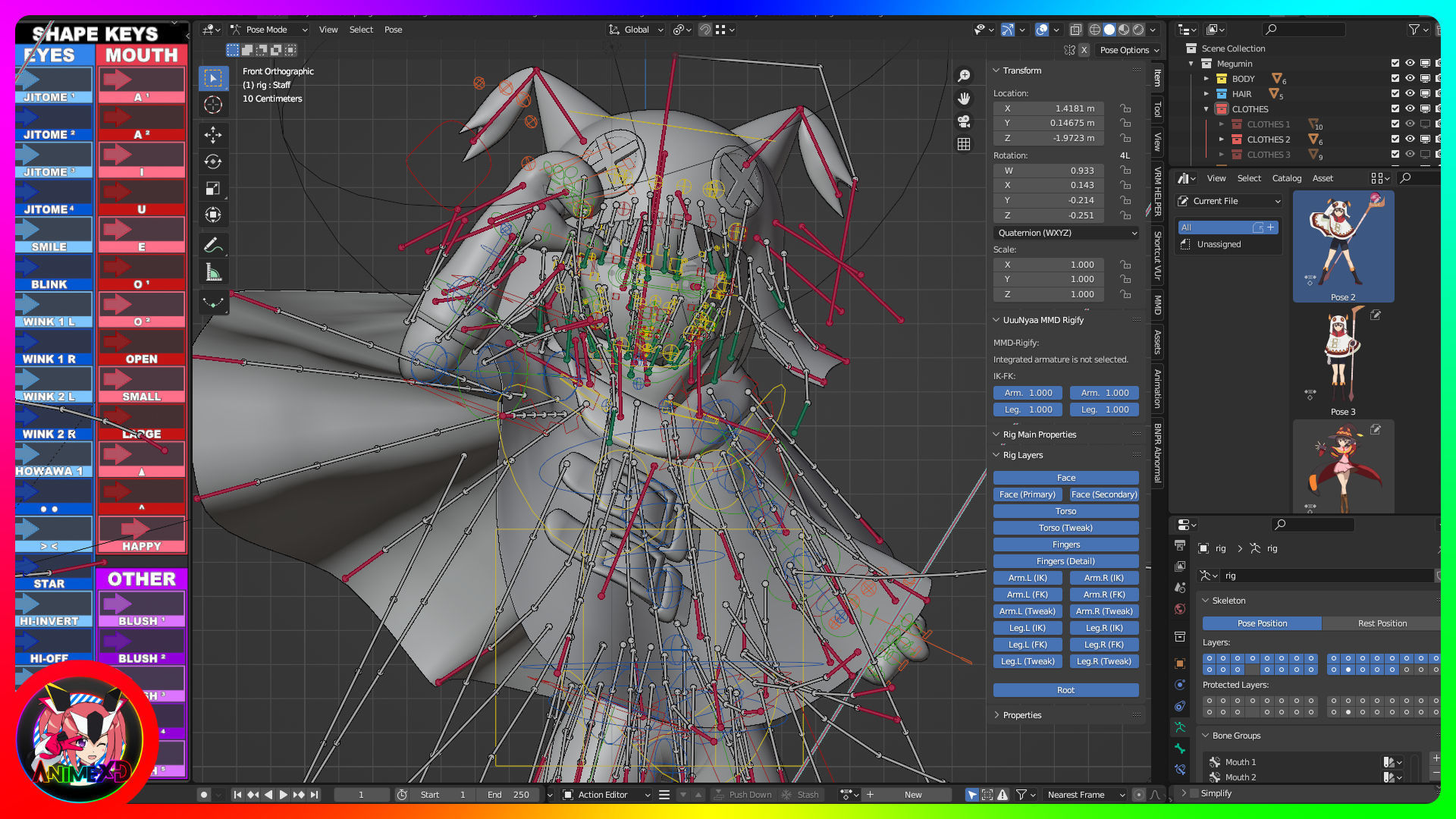The width and height of the screenshot is (1456, 819).
Task: Open Global transform orientation dropdown
Action: (x=635, y=30)
